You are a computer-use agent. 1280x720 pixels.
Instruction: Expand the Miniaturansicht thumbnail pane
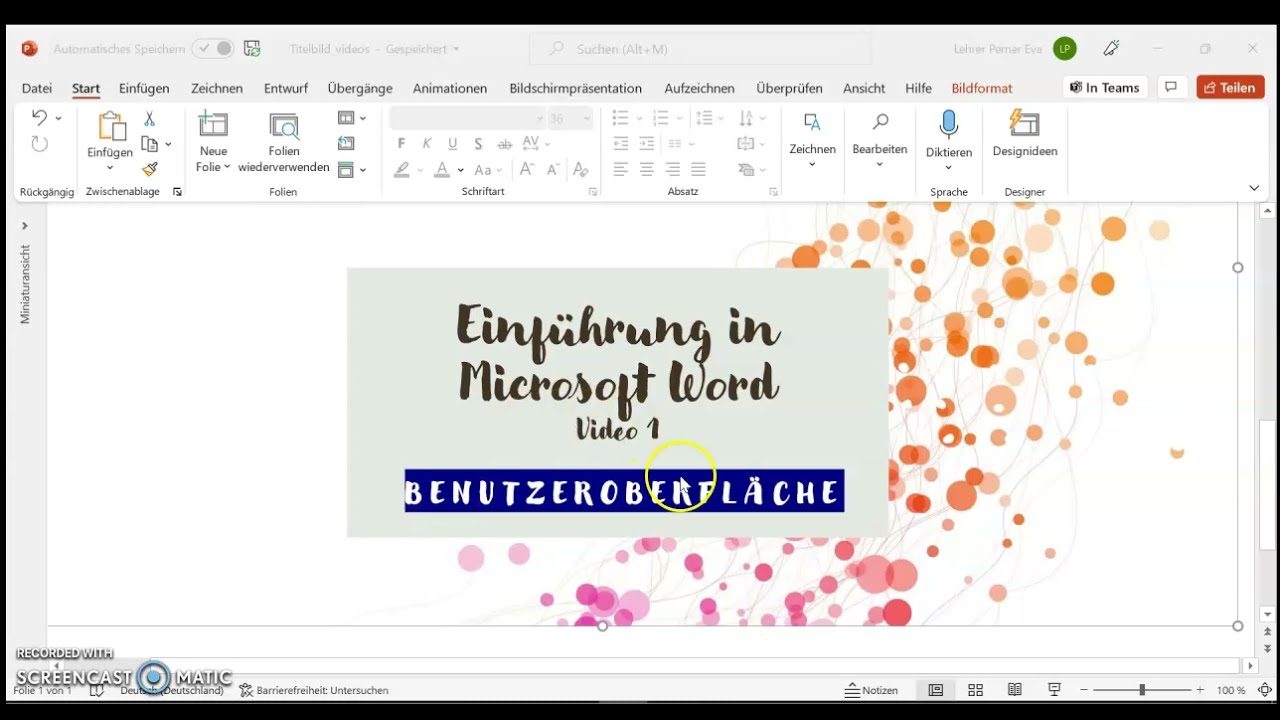pyautogui.click(x=25, y=226)
